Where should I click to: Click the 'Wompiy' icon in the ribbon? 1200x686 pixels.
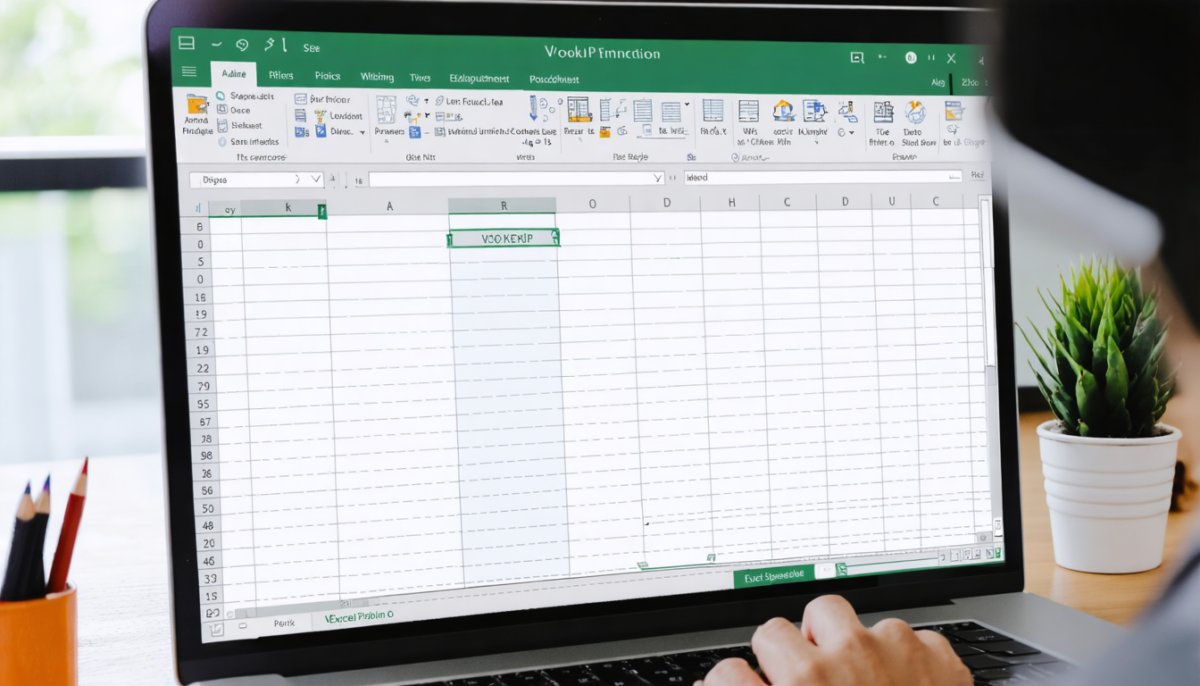pos(814,111)
